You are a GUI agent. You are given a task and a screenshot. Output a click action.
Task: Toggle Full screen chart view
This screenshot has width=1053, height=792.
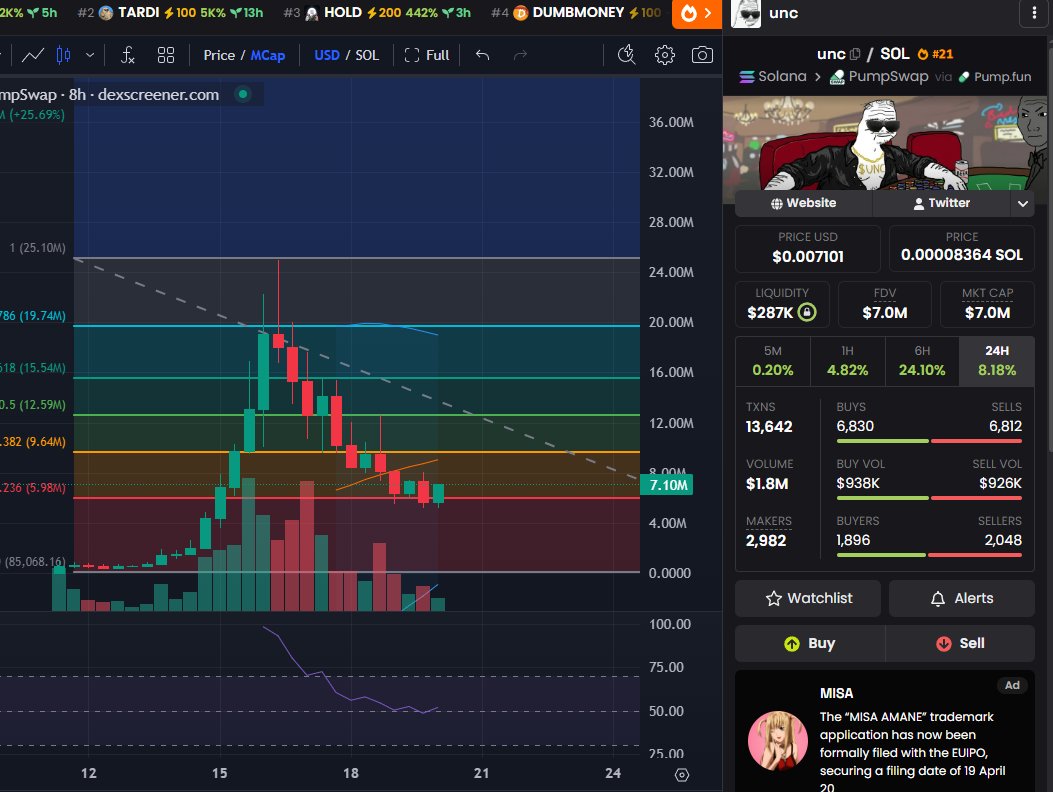pos(427,55)
